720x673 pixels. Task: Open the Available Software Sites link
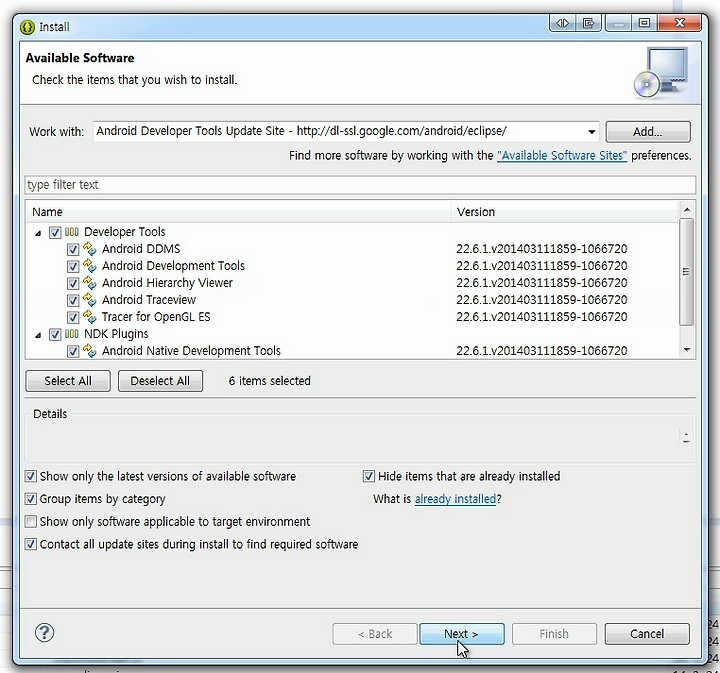(562, 156)
